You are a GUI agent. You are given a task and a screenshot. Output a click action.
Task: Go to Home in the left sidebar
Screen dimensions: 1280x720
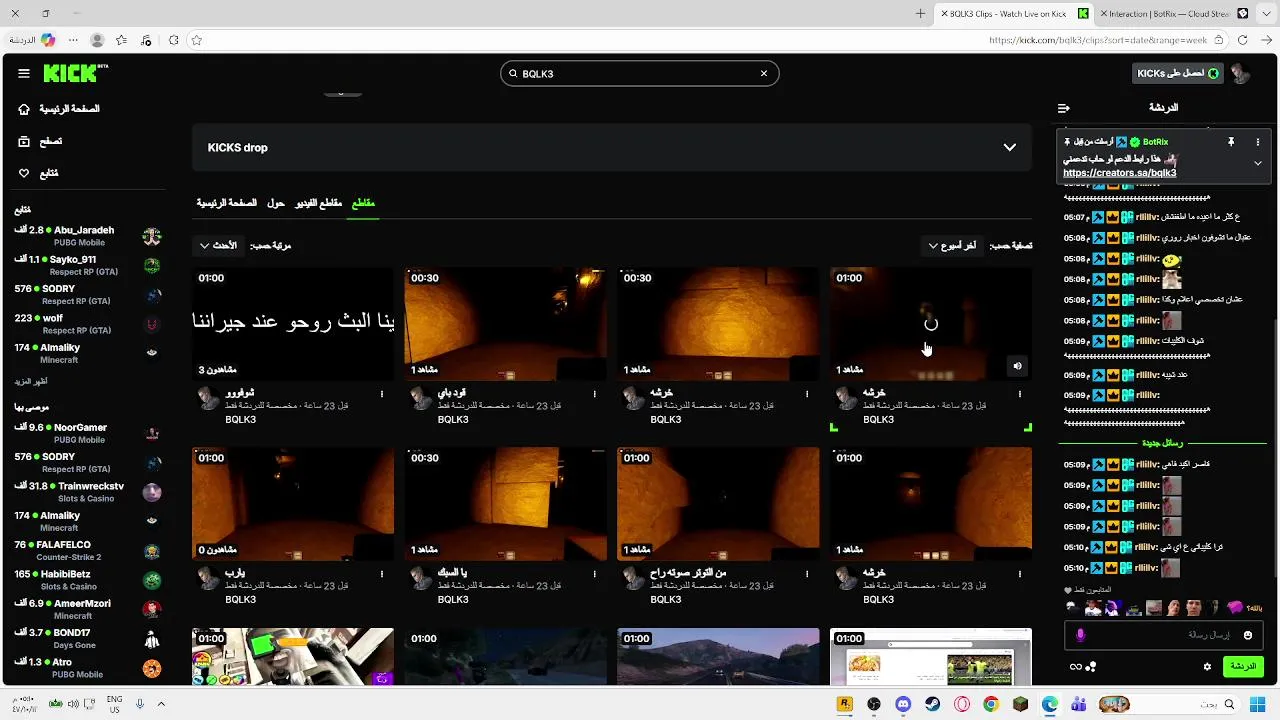[59, 109]
